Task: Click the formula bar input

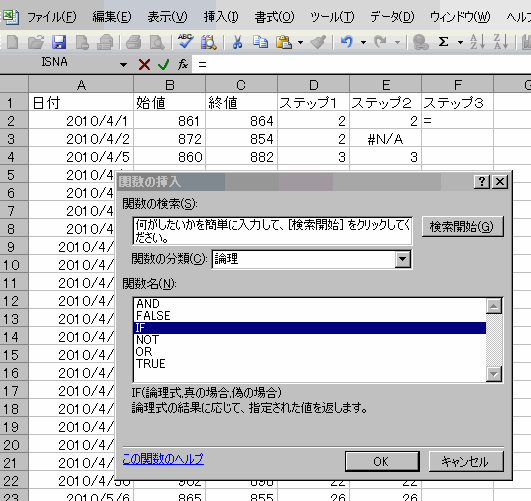Action: [361, 64]
